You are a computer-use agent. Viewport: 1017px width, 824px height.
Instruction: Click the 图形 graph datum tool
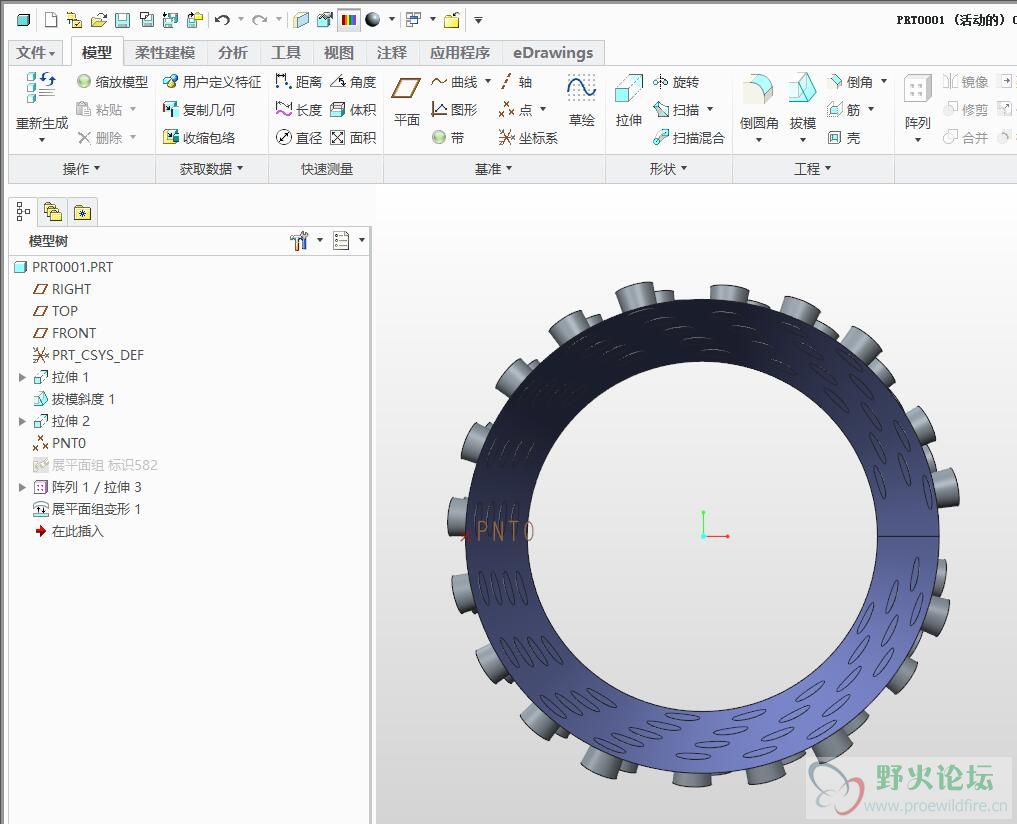click(455, 110)
